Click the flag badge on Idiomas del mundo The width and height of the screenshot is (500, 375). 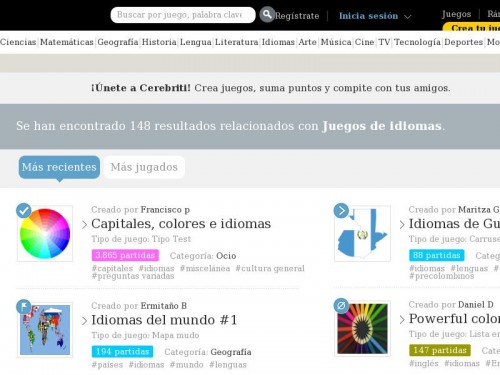coord(24,307)
